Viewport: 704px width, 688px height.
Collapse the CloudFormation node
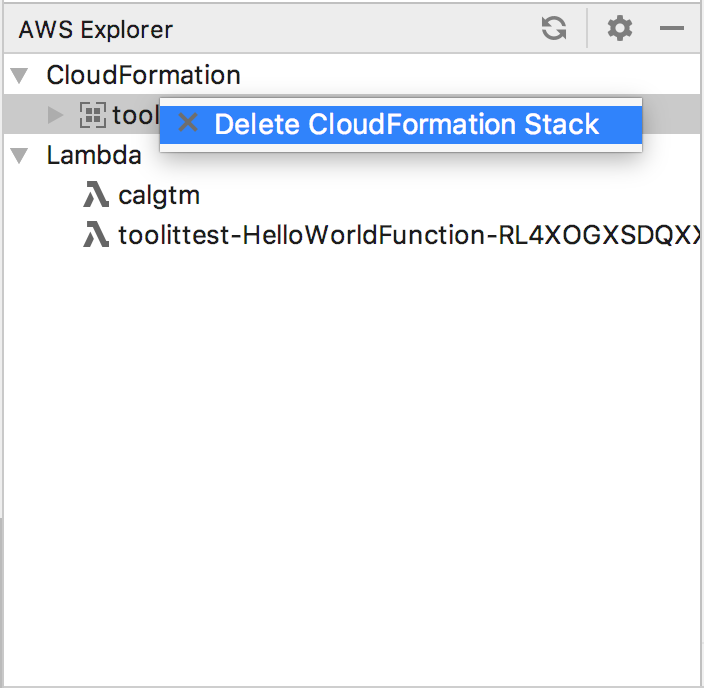point(19,75)
